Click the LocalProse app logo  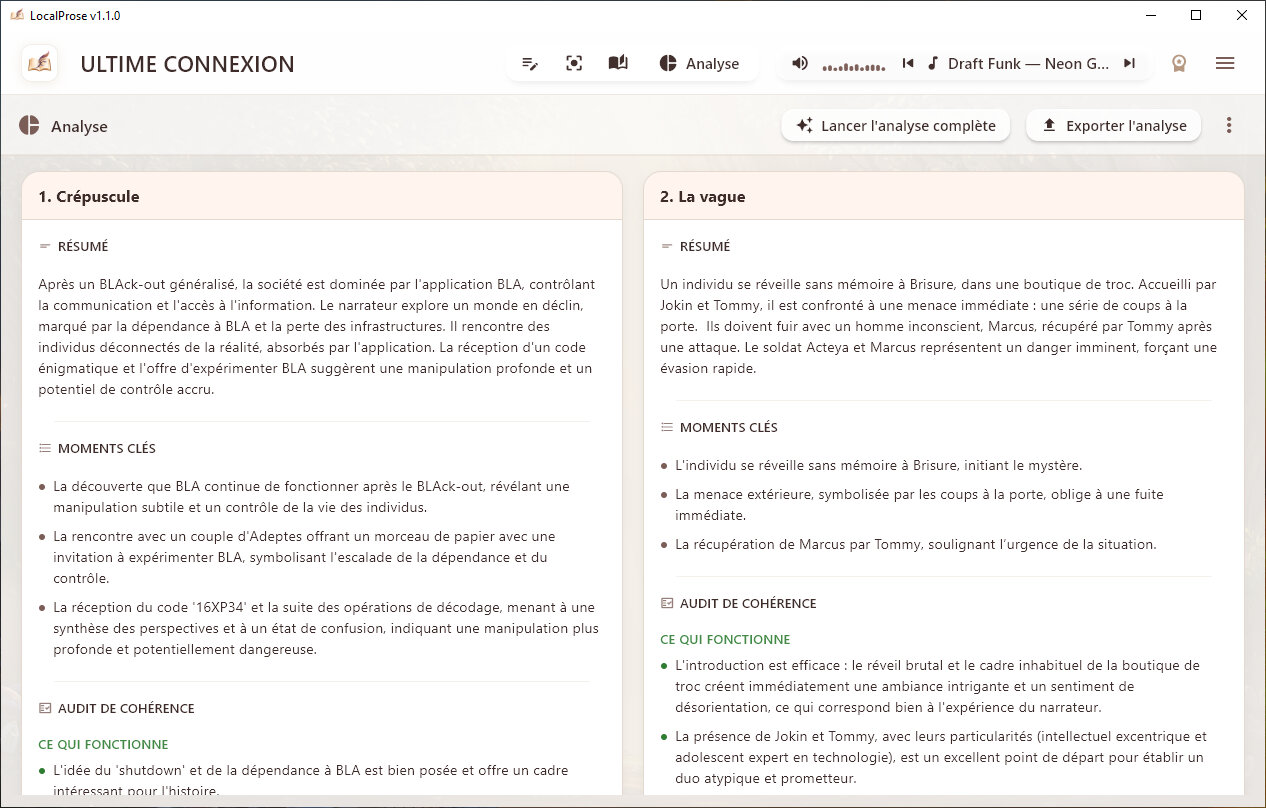40,64
